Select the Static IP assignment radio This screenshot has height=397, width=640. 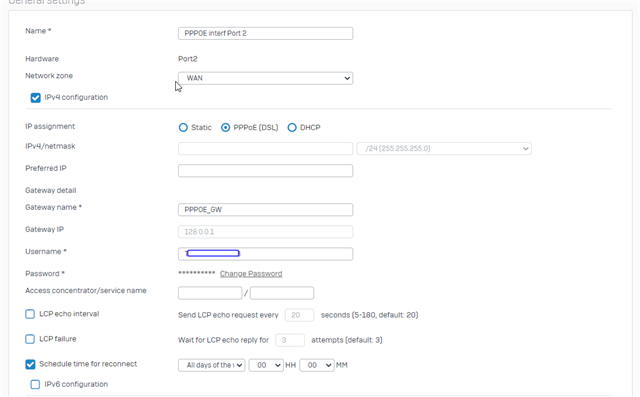click(x=183, y=127)
